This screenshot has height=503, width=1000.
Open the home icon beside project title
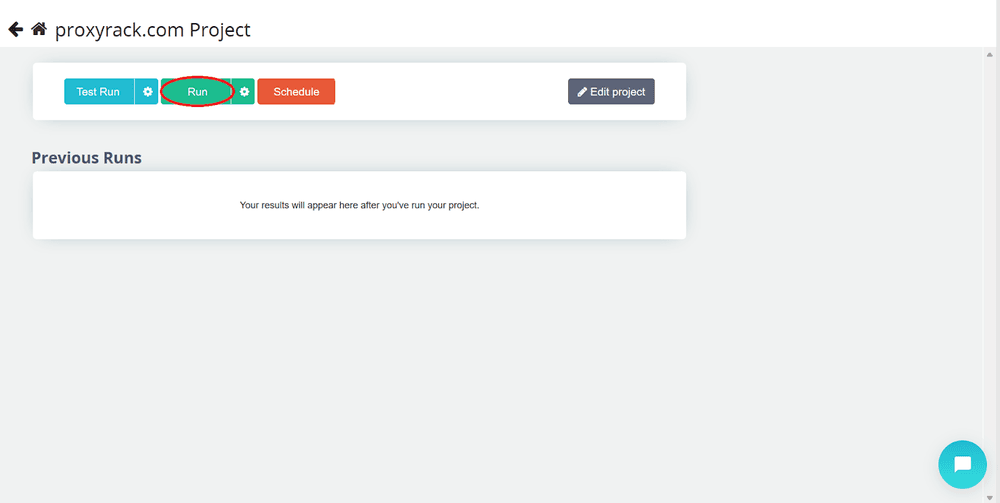point(39,29)
